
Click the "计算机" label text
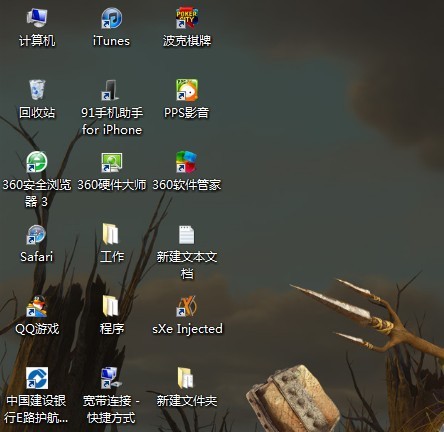click(37, 41)
